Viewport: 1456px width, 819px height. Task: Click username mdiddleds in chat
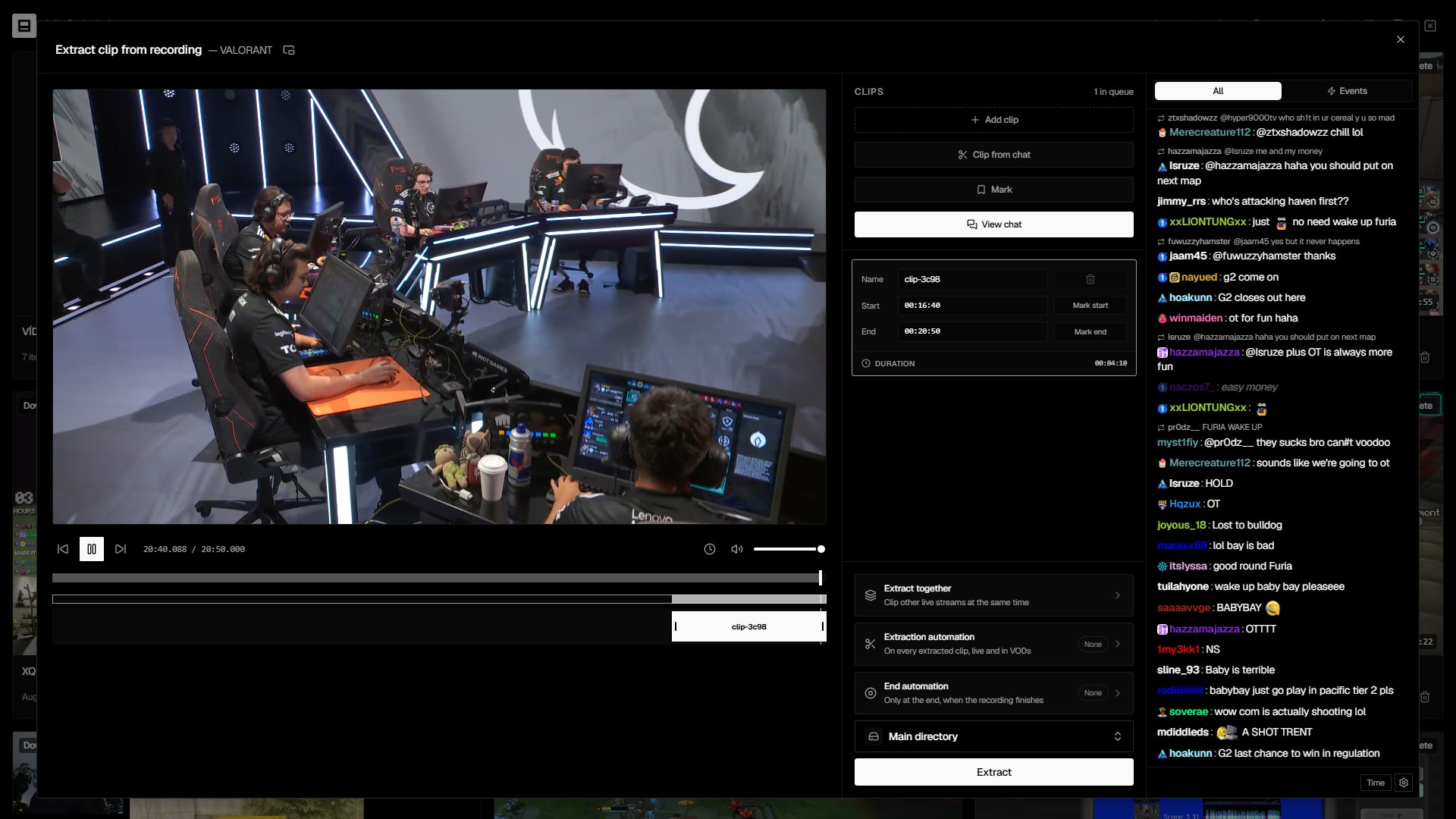point(1183,732)
